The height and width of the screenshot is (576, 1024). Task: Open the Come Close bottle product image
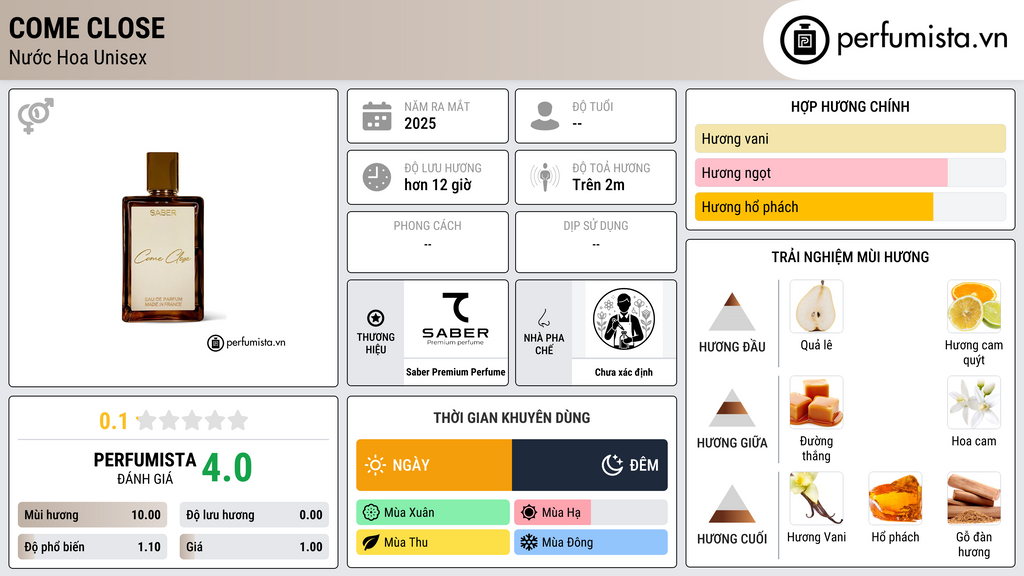[x=163, y=238]
